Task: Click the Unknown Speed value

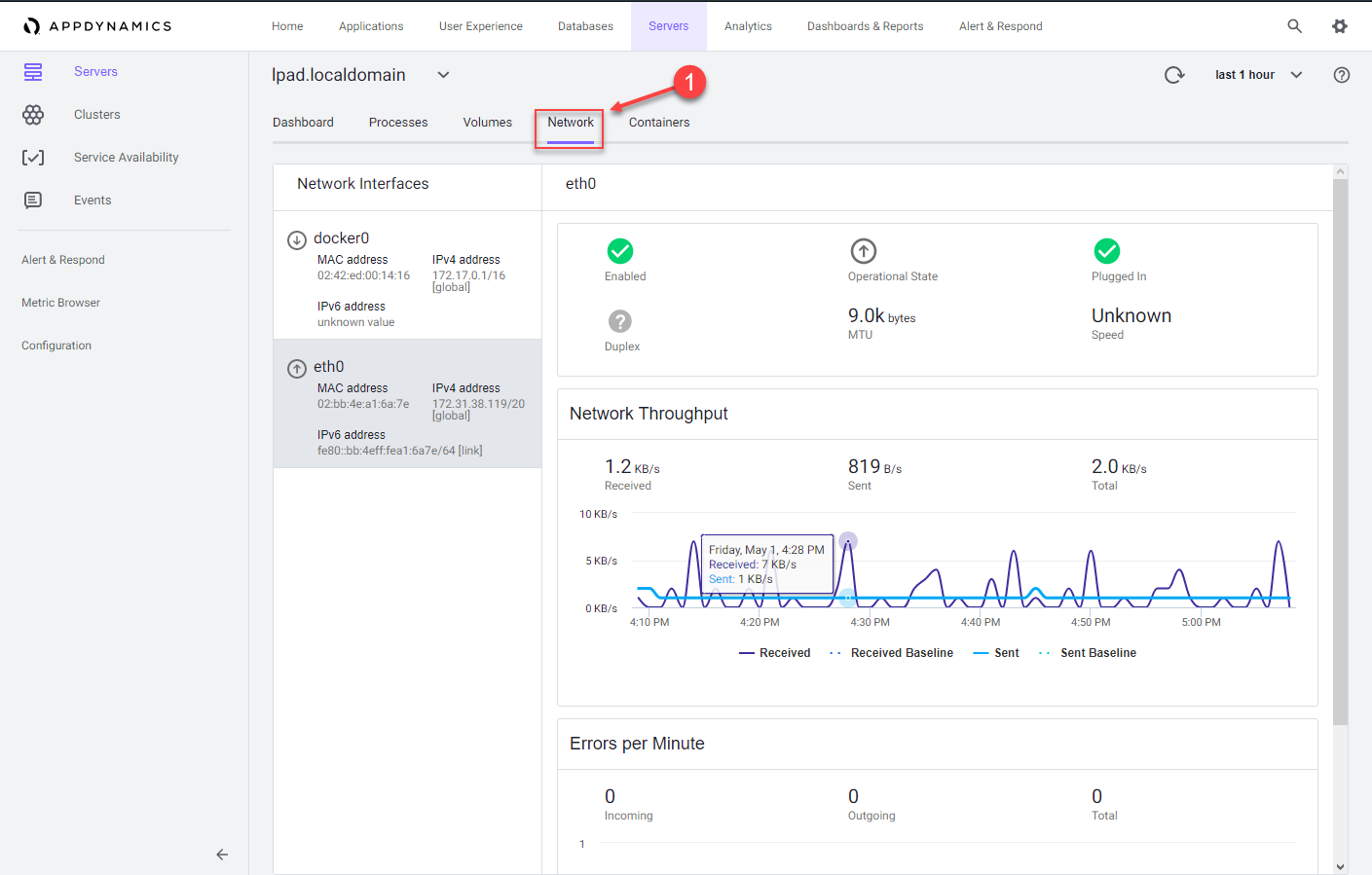Action: coord(1131,316)
